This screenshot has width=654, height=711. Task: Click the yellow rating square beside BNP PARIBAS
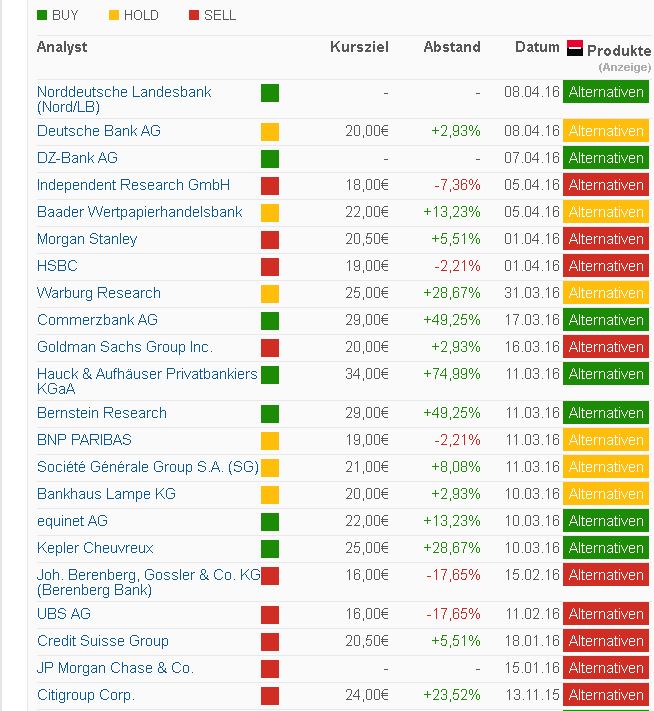pyautogui.click(x=269, y=441)
